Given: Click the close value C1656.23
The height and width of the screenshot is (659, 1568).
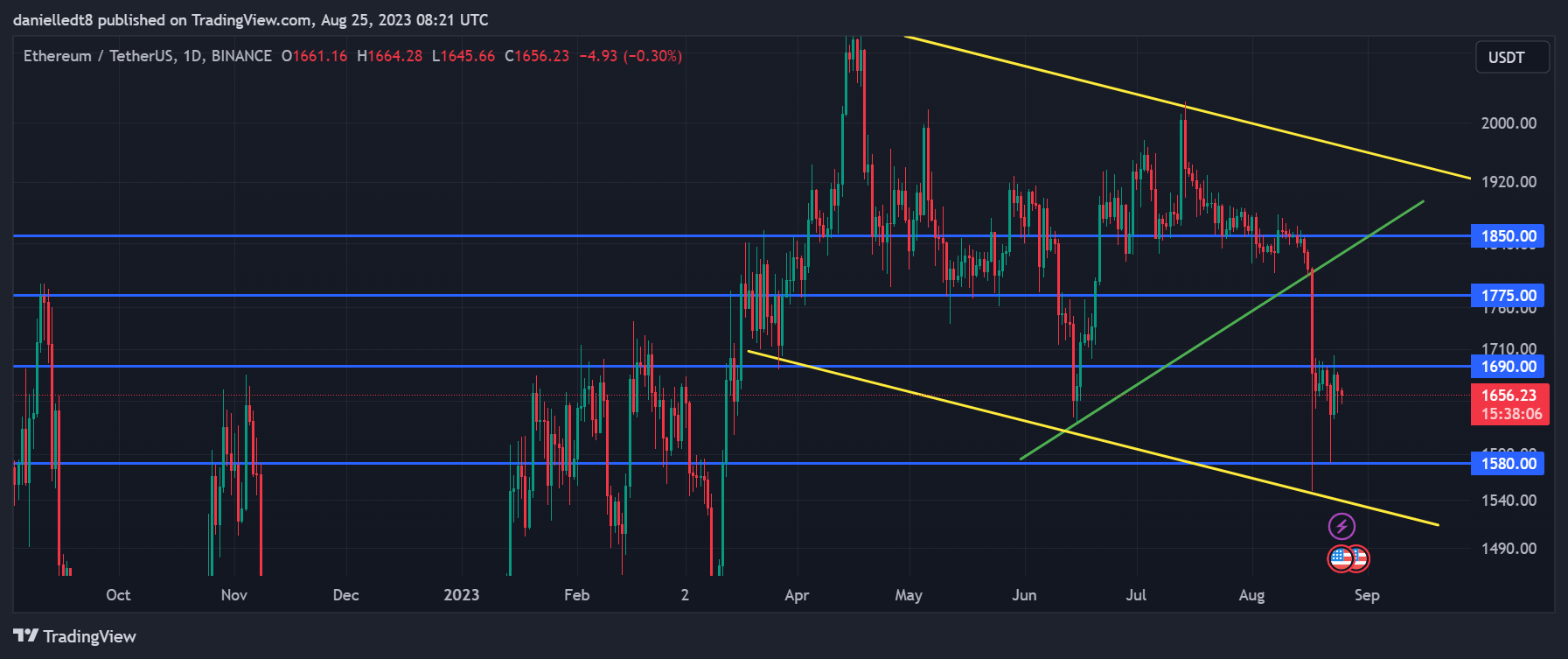Looking at the screenshot, I should 537,56.
